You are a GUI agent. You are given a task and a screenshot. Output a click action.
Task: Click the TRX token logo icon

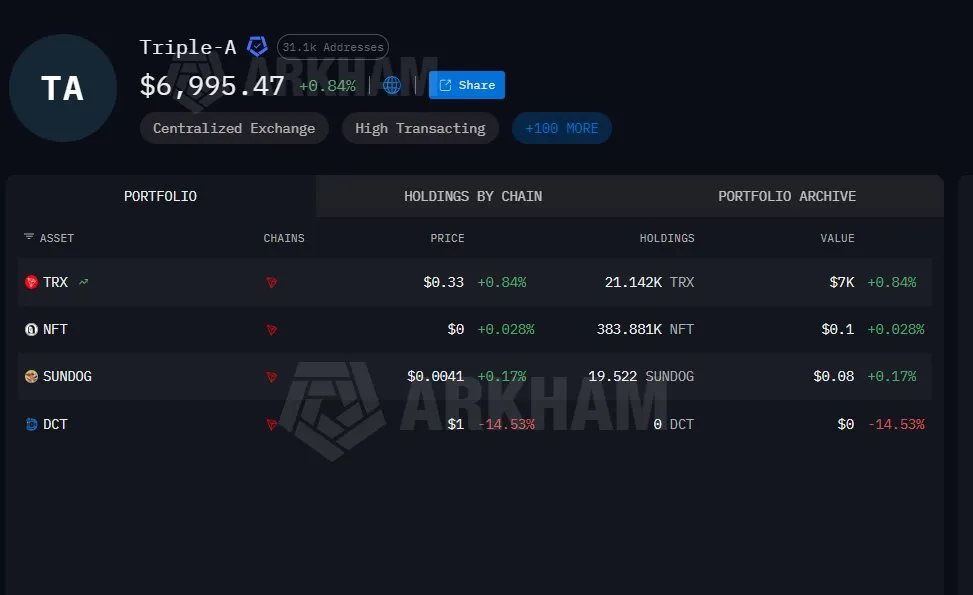(x=31, y=282)
